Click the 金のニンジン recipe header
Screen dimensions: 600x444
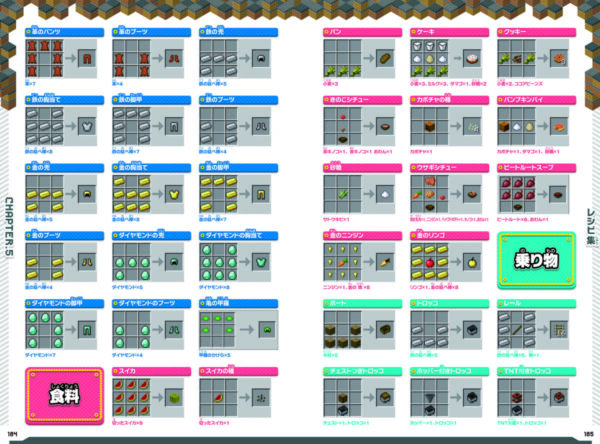362,235
